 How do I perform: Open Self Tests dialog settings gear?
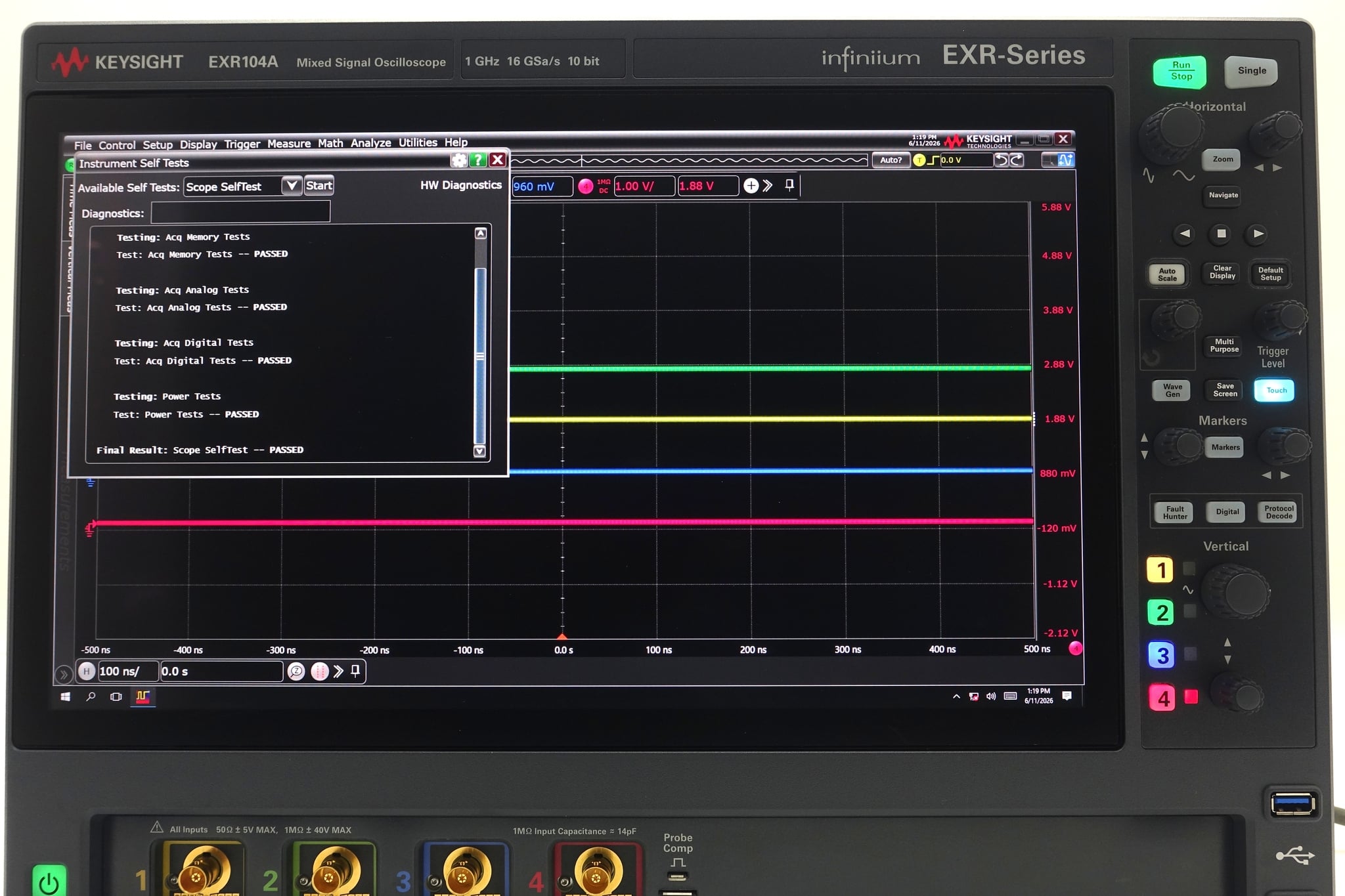pos(459,160)
